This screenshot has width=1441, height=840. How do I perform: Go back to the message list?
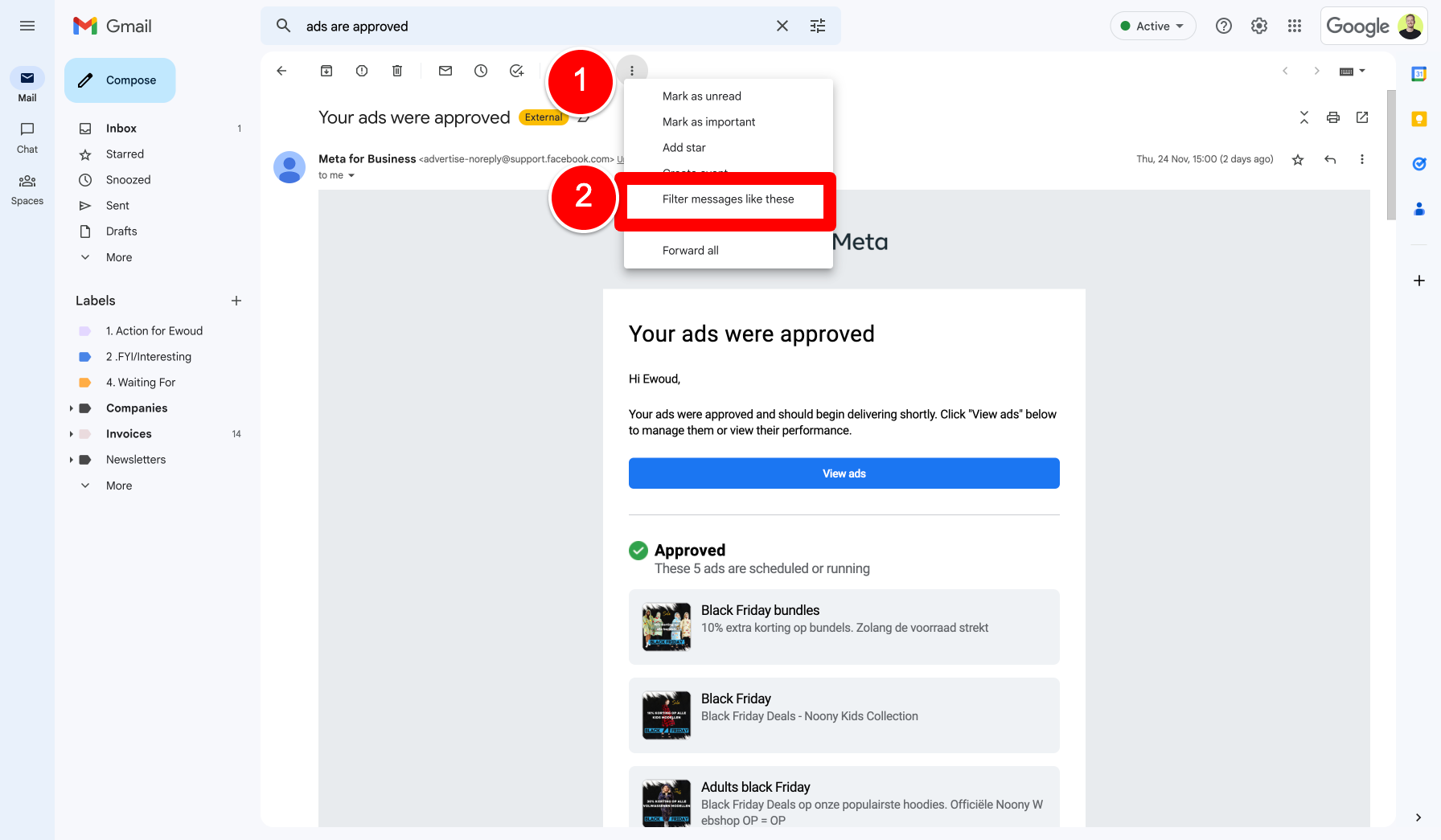coord(281,71)
